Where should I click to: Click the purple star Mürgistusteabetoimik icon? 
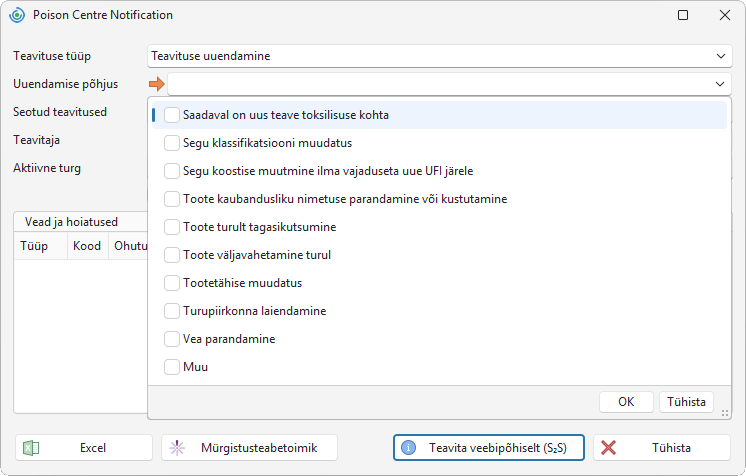coord(177,448)
